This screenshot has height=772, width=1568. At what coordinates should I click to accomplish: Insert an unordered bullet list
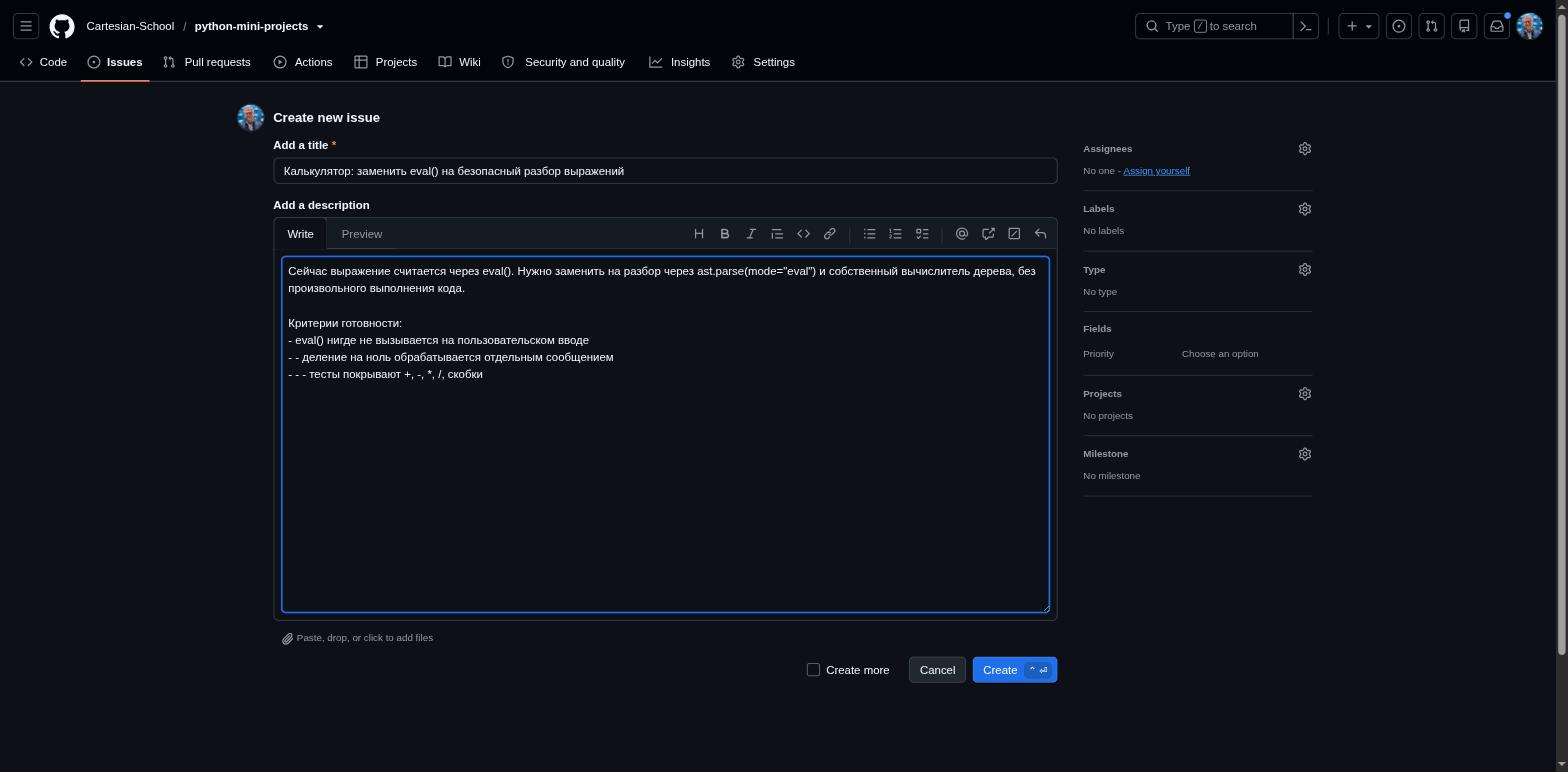click(x=869, y=234)
